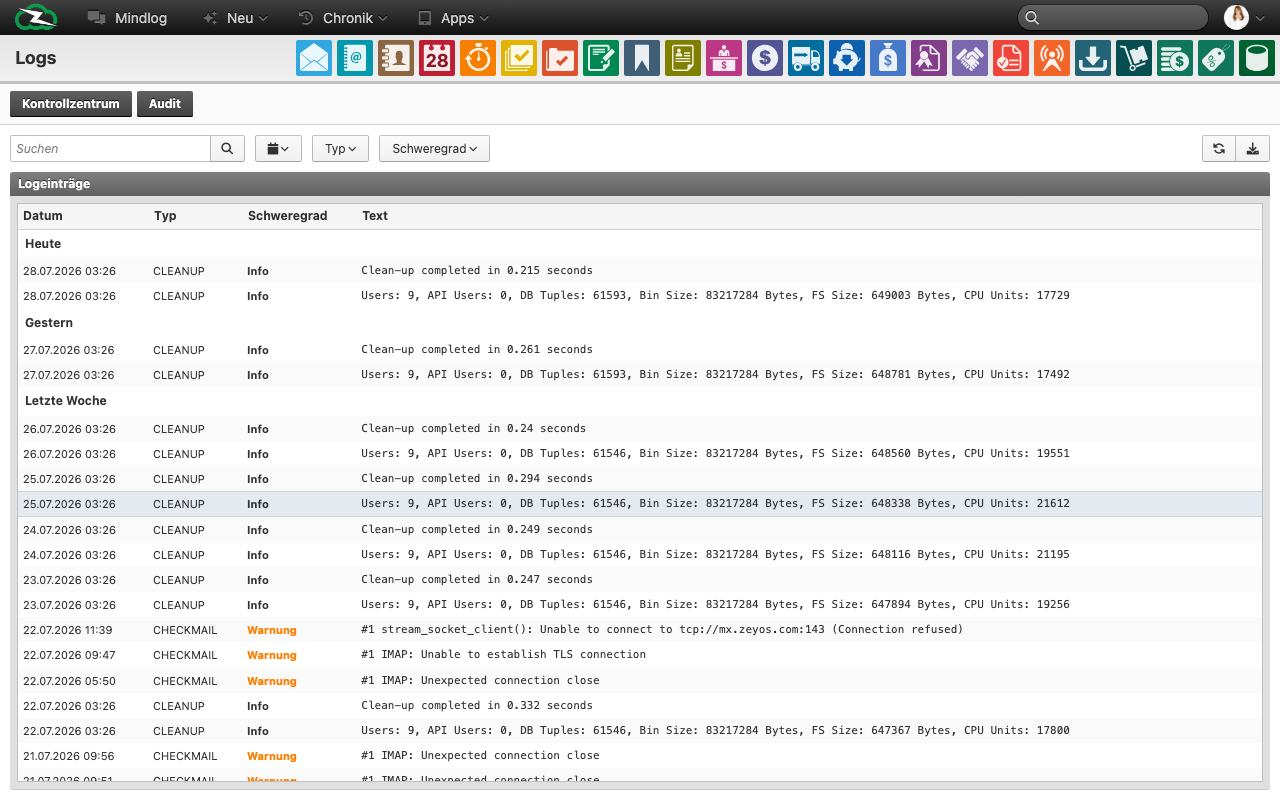Sort by the Text column header

(x=375, y=216)
